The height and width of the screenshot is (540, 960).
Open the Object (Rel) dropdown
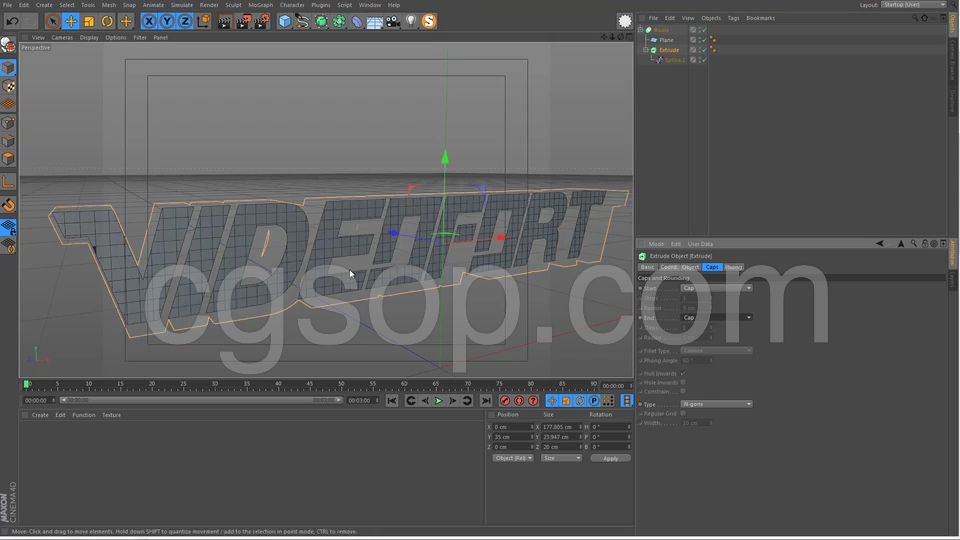tap(513, 458)
